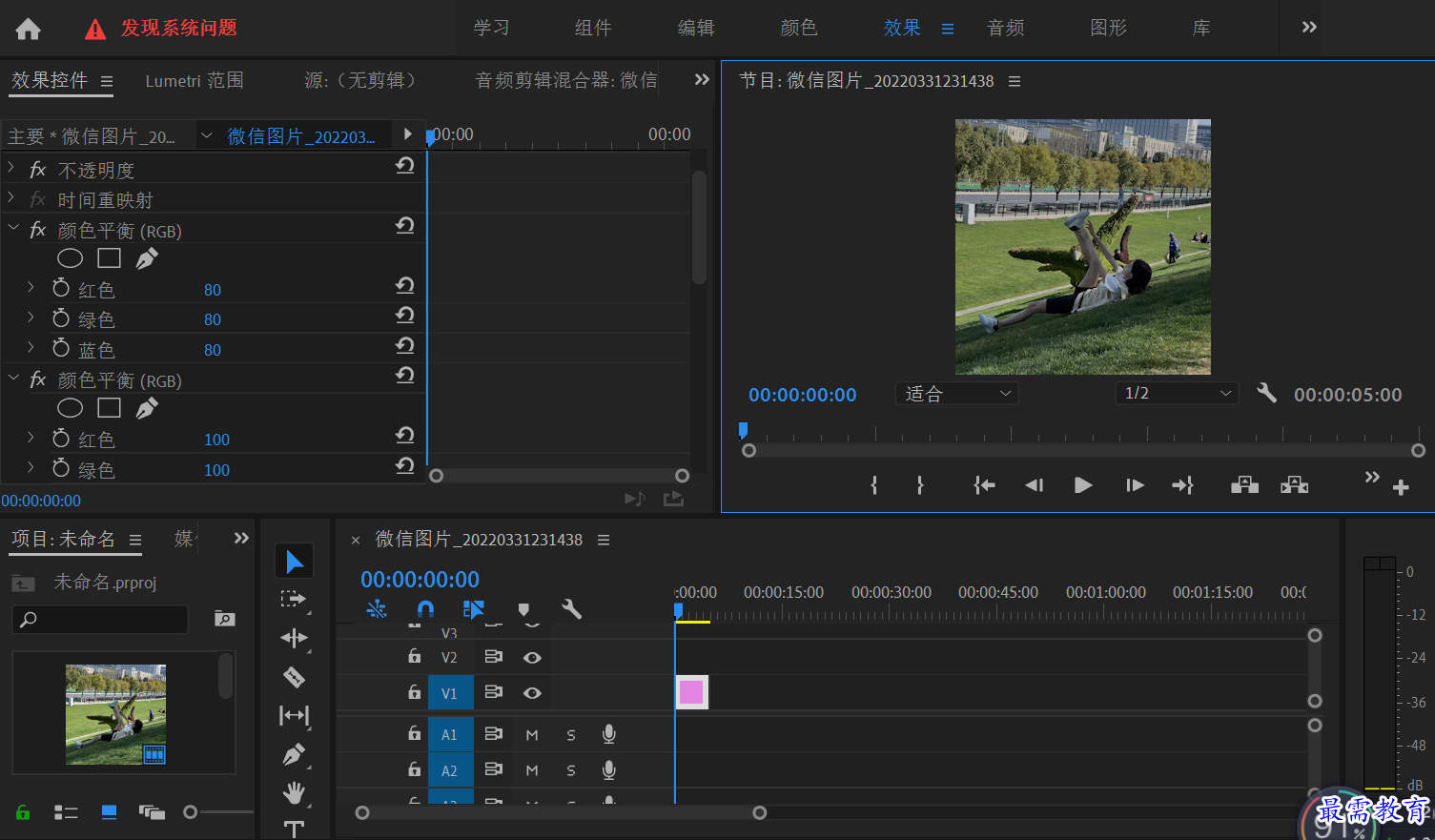Show more workspaces overflow chevron
1435x840 pixels.
[x=1309, y=28]
